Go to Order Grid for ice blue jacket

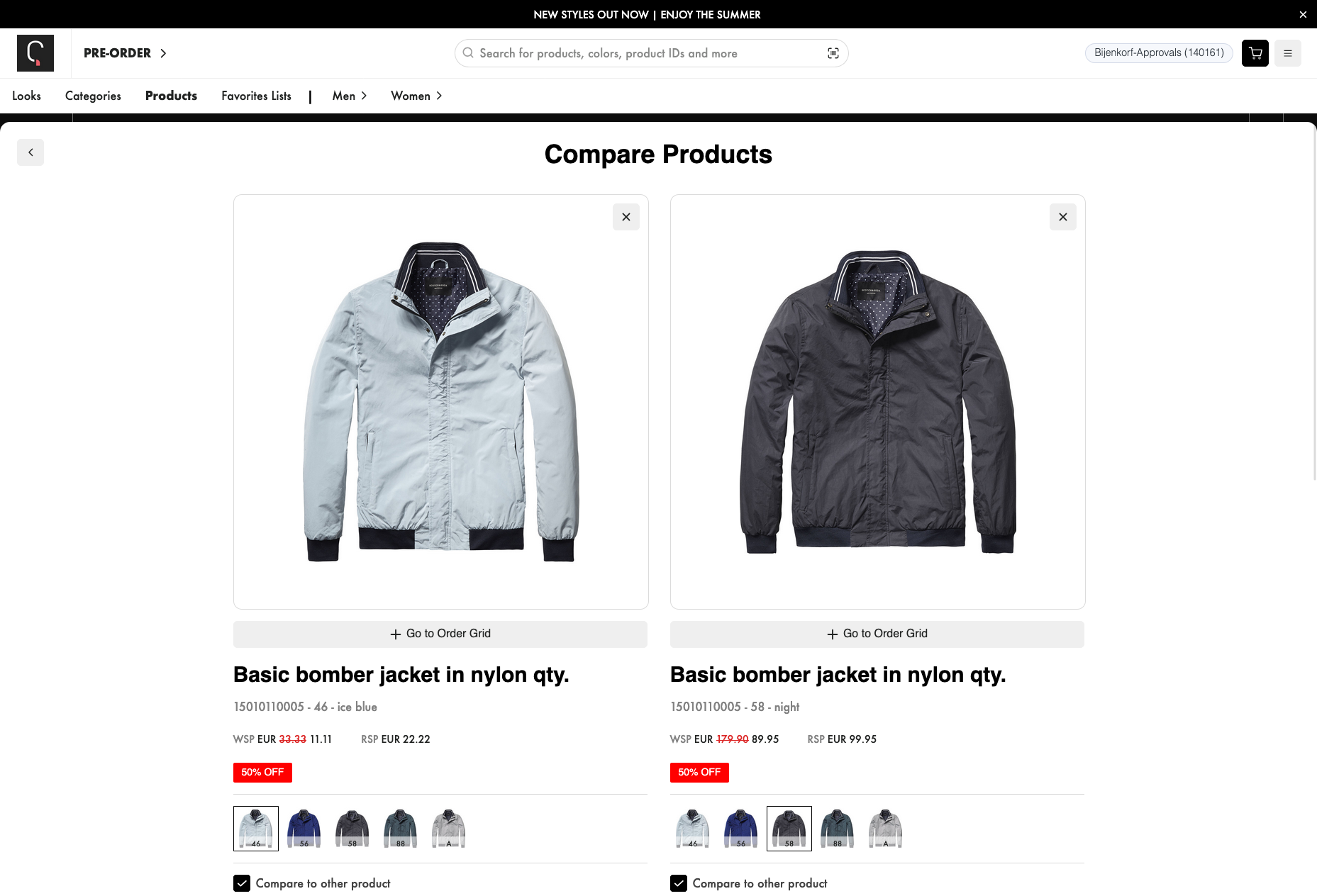(440, 634)
